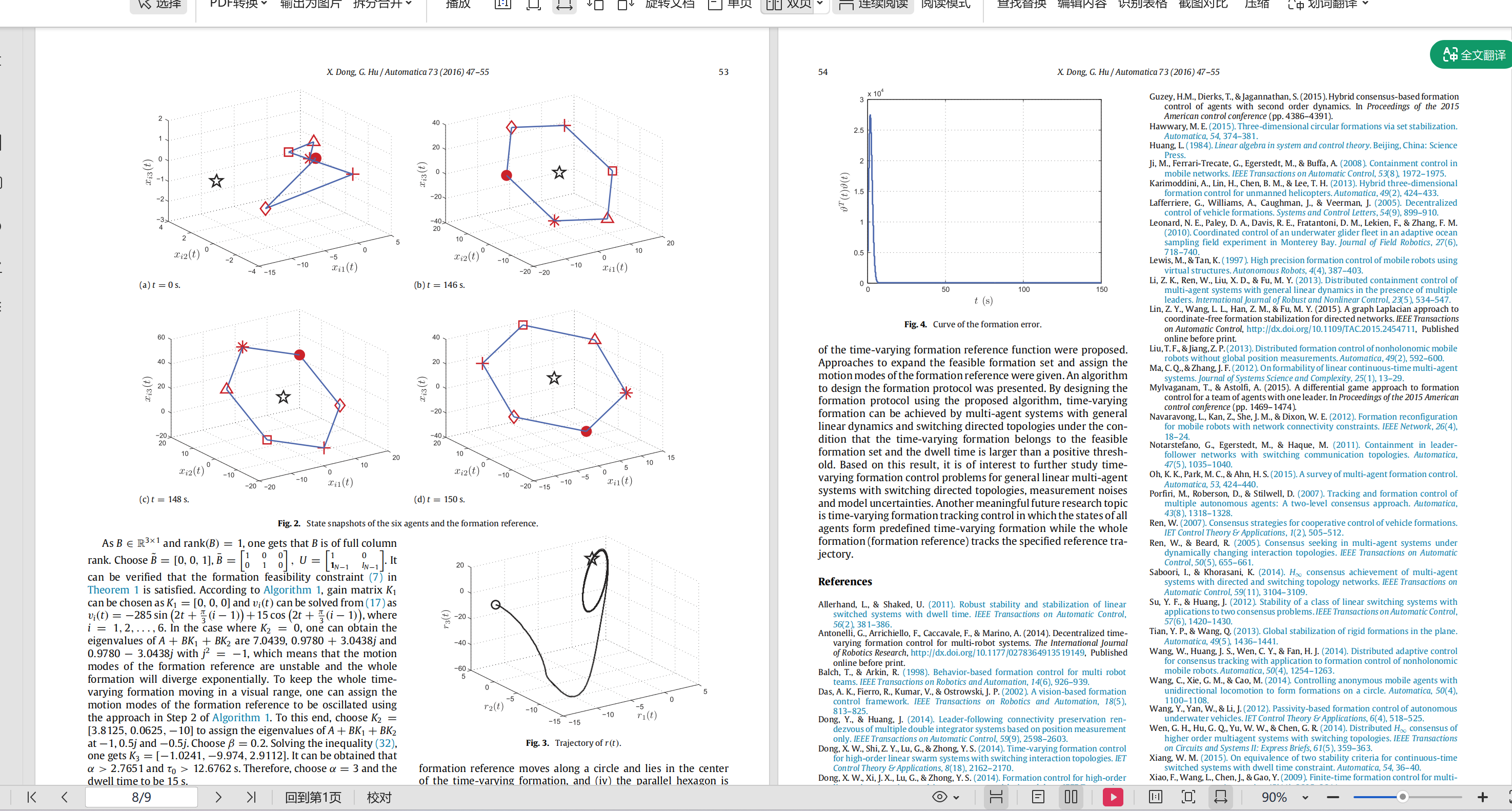Click the full screen frame icon
The height and width of the screenshot is (811, 1512).
(1188, 797)
